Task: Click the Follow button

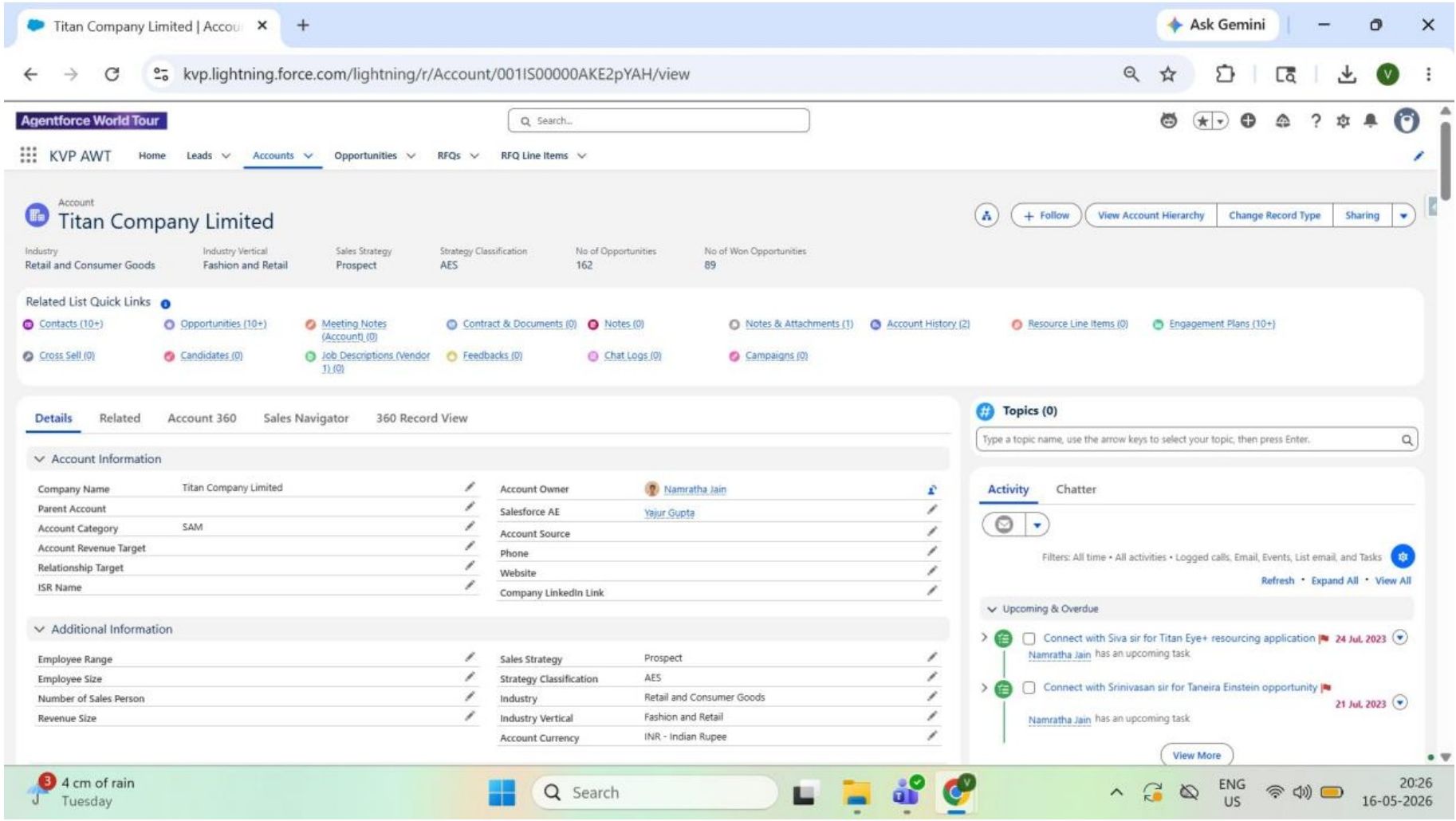Action: coord(1046,216)
